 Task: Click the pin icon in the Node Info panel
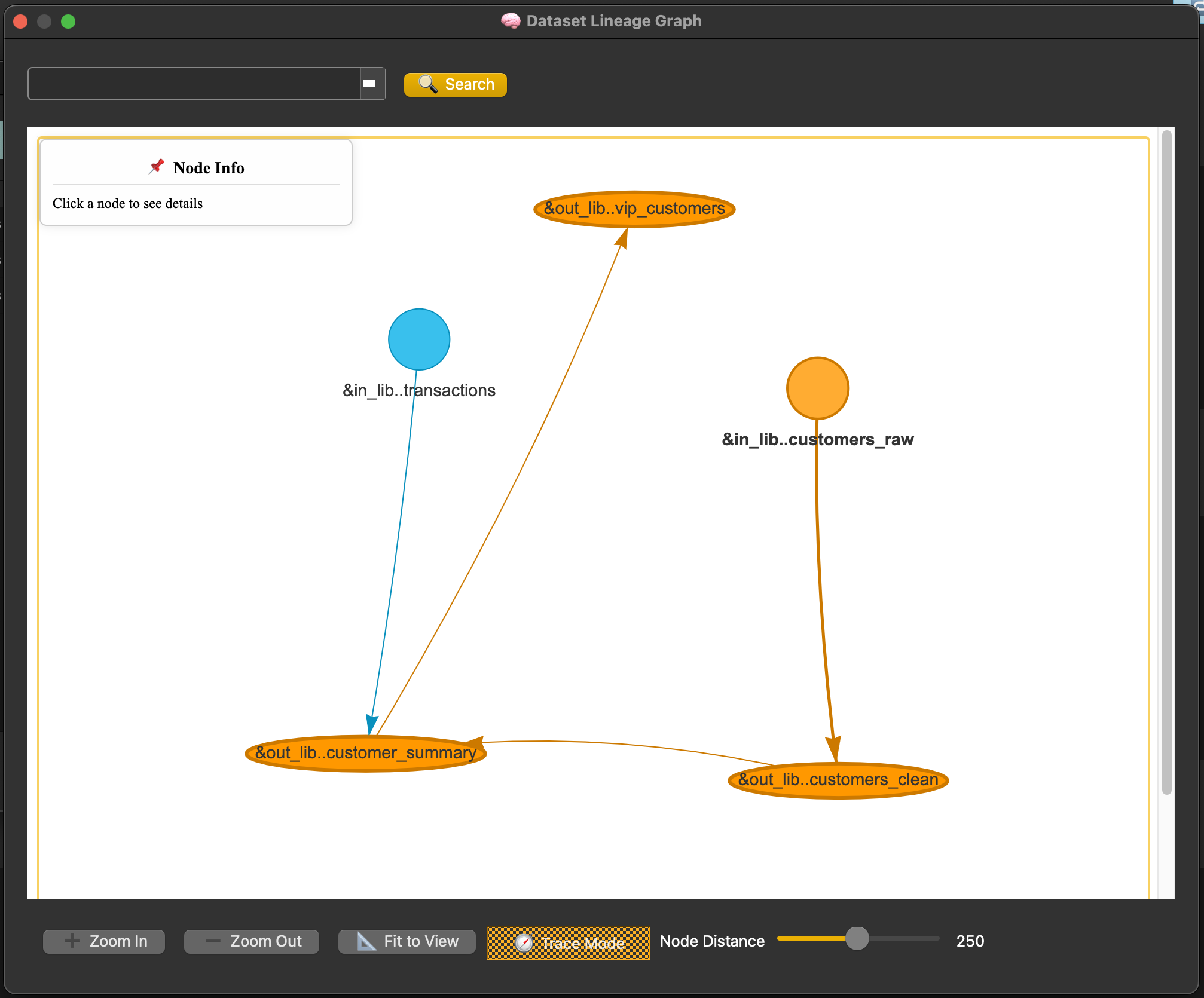point(156,166)
